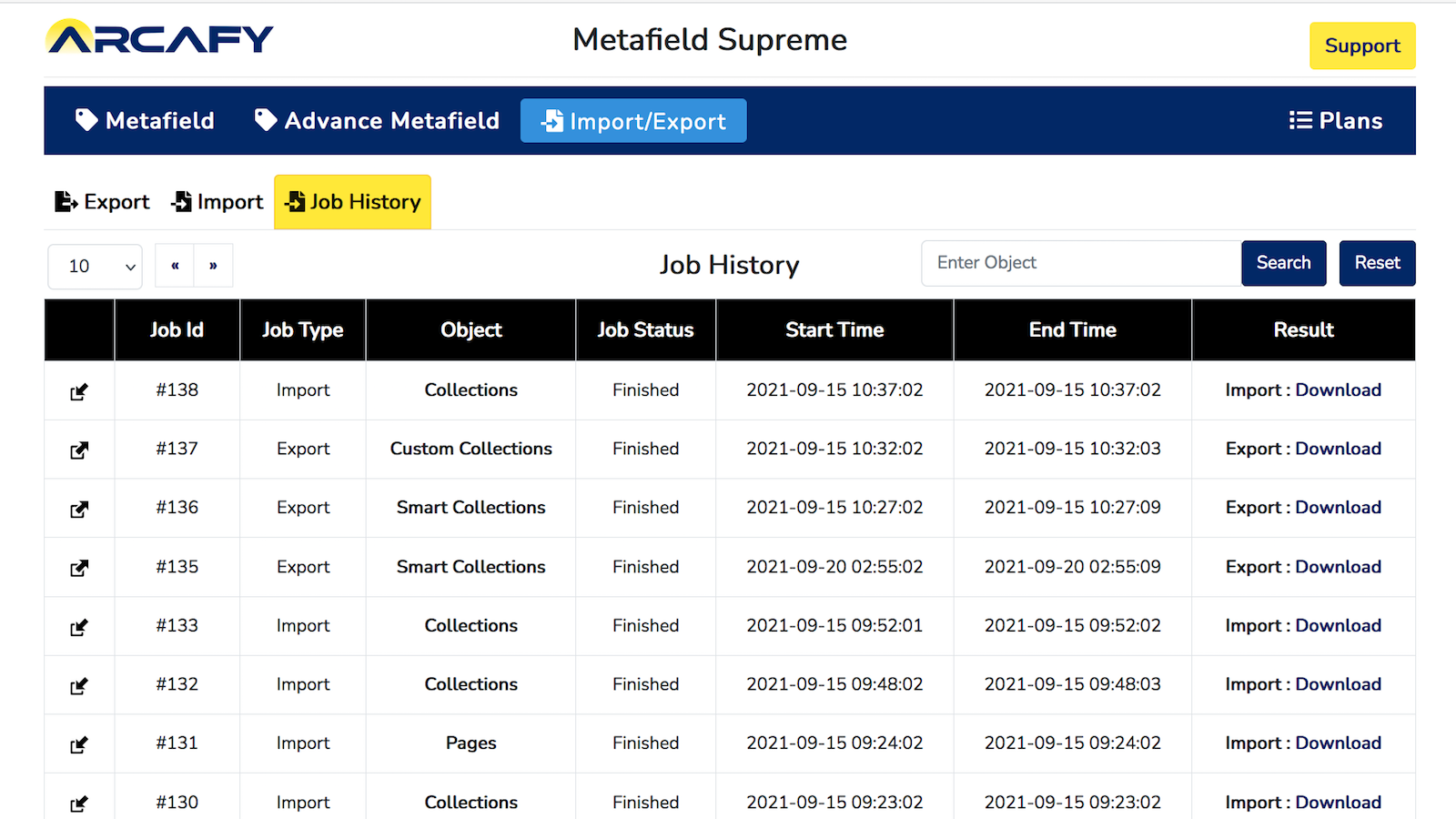This screenshot has height=819, width=1456.
Task: Open the row icon for job #133
Action: point(79,627)
